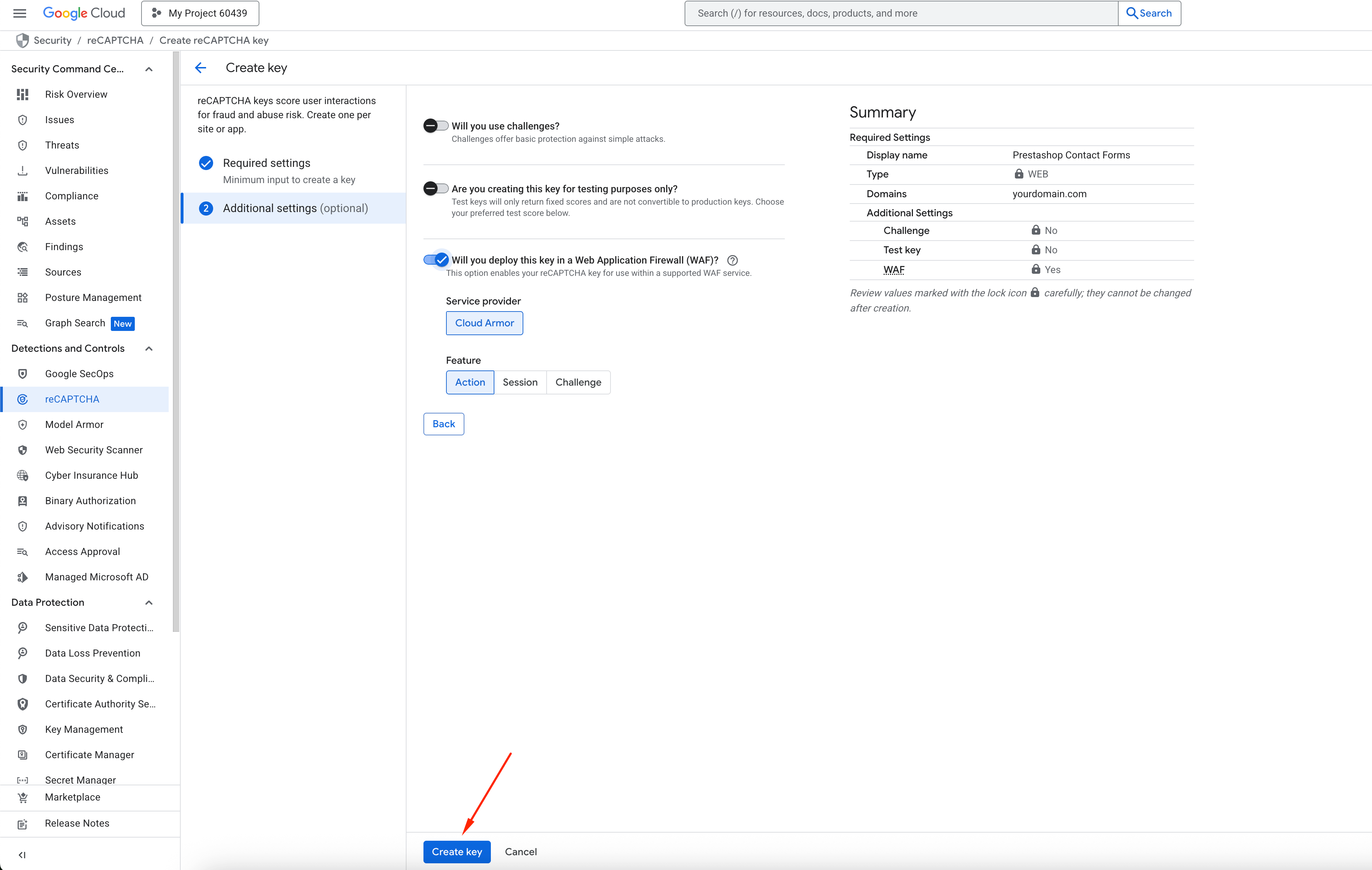
Task: Collapse the Detections and Controls section
Action: pyautogui.click(x=149, y=349)
